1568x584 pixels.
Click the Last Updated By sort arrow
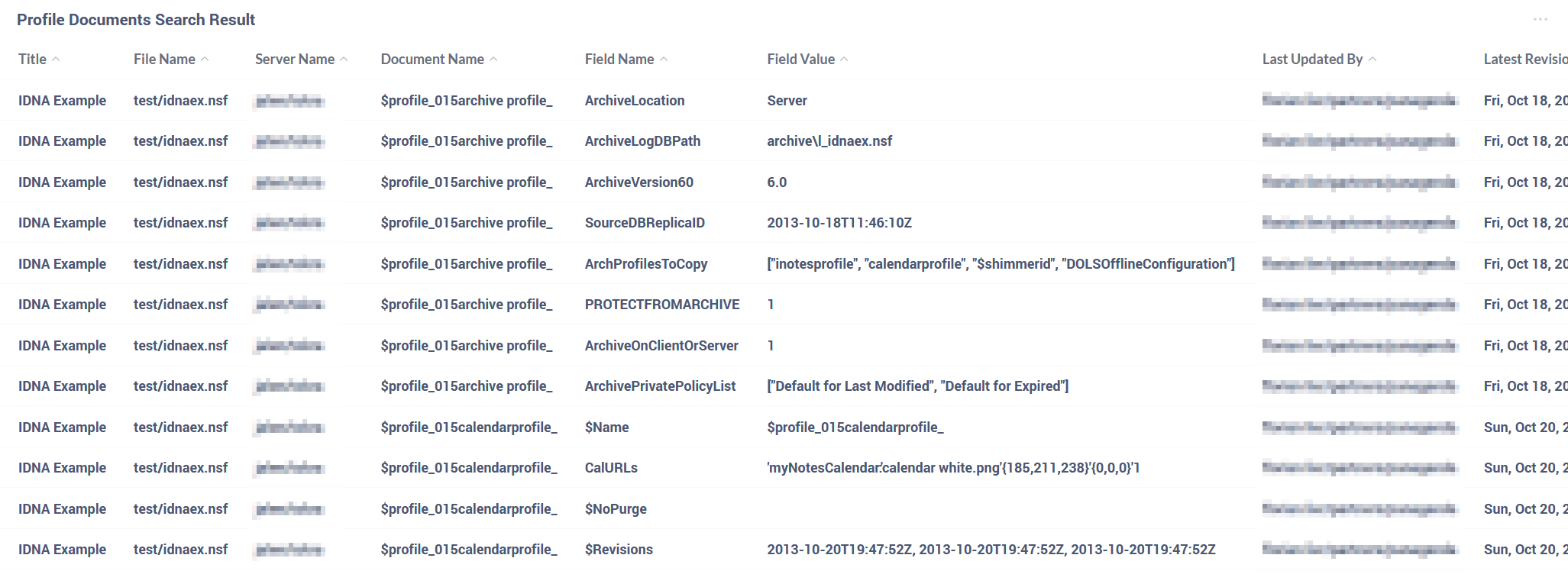pyautogui.click(x=1372, y=59)
